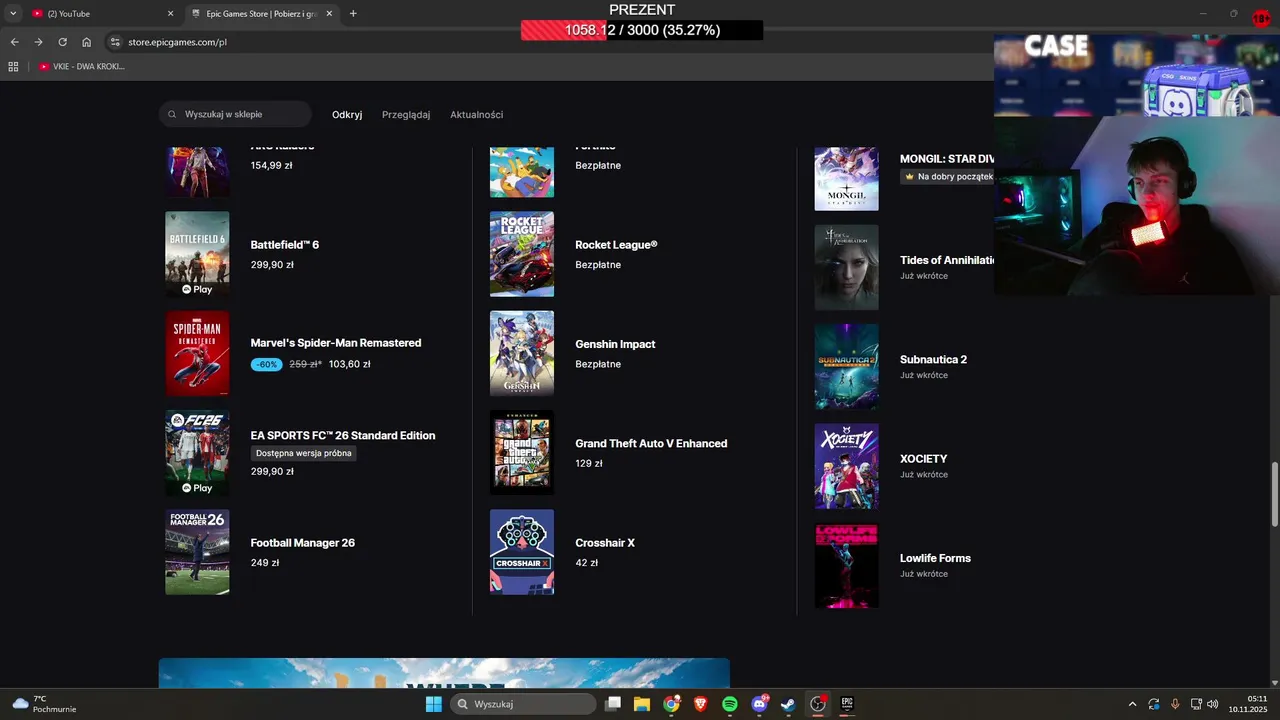Select the Odkryj store tab
Viewport: 1280px width, 720px height.
[x=347, y=115]
